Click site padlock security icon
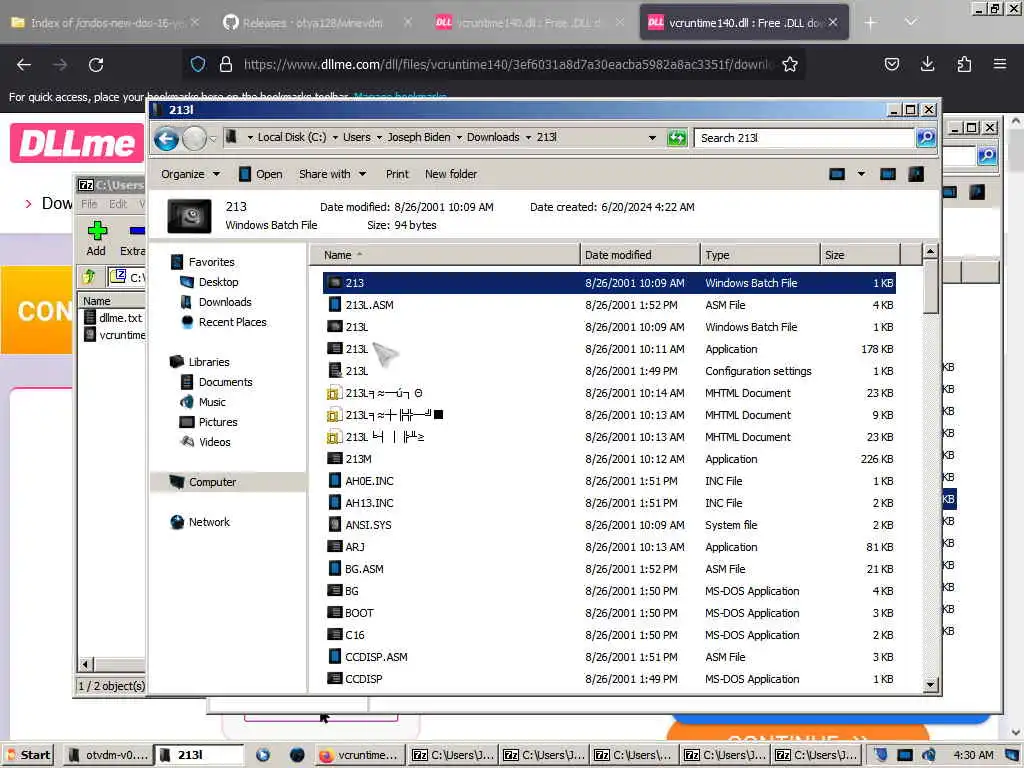The width and height of the screenshot is (1024, 768). click(226, 64)
